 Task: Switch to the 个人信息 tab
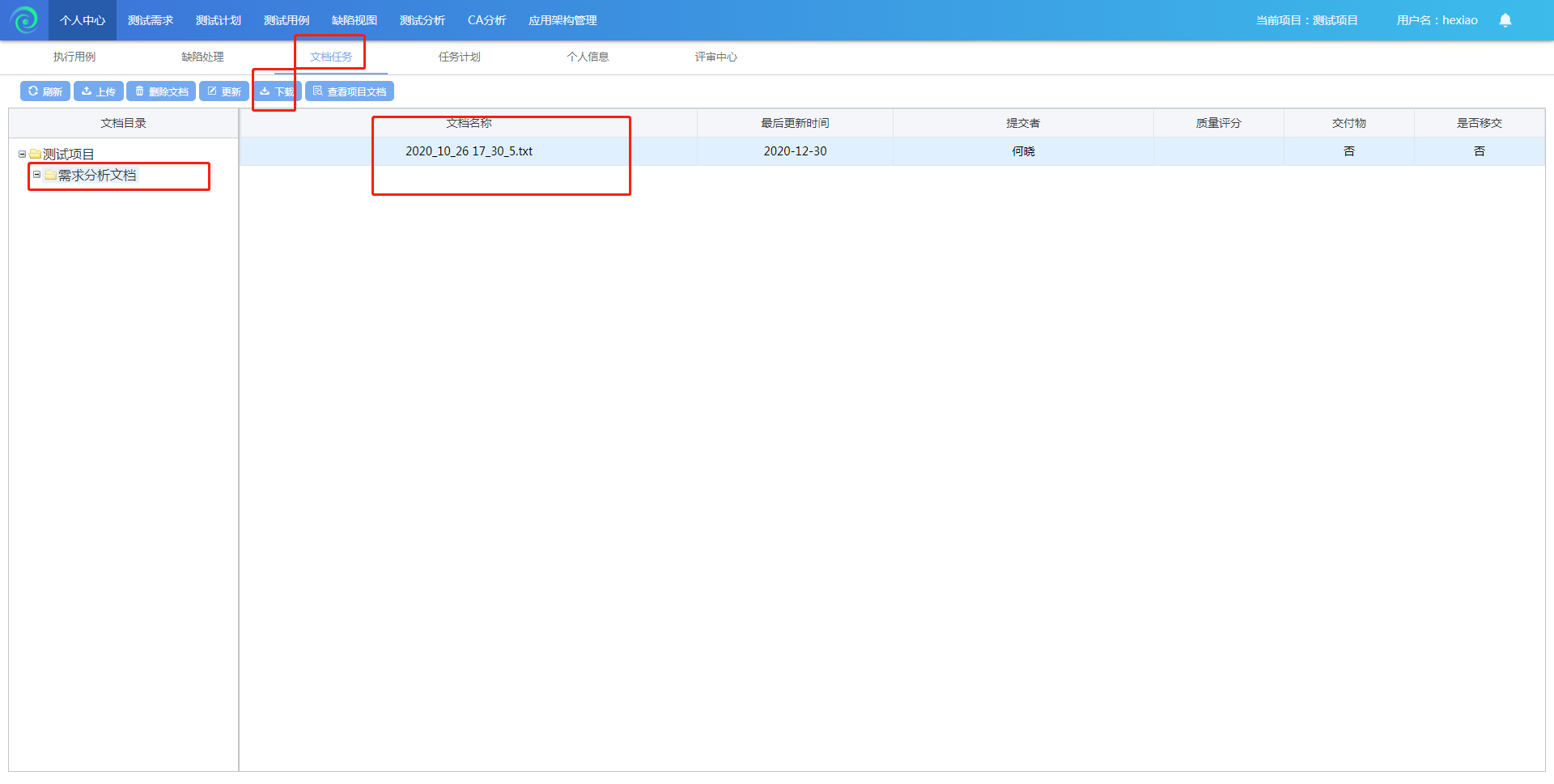click(x=588, y=57)
